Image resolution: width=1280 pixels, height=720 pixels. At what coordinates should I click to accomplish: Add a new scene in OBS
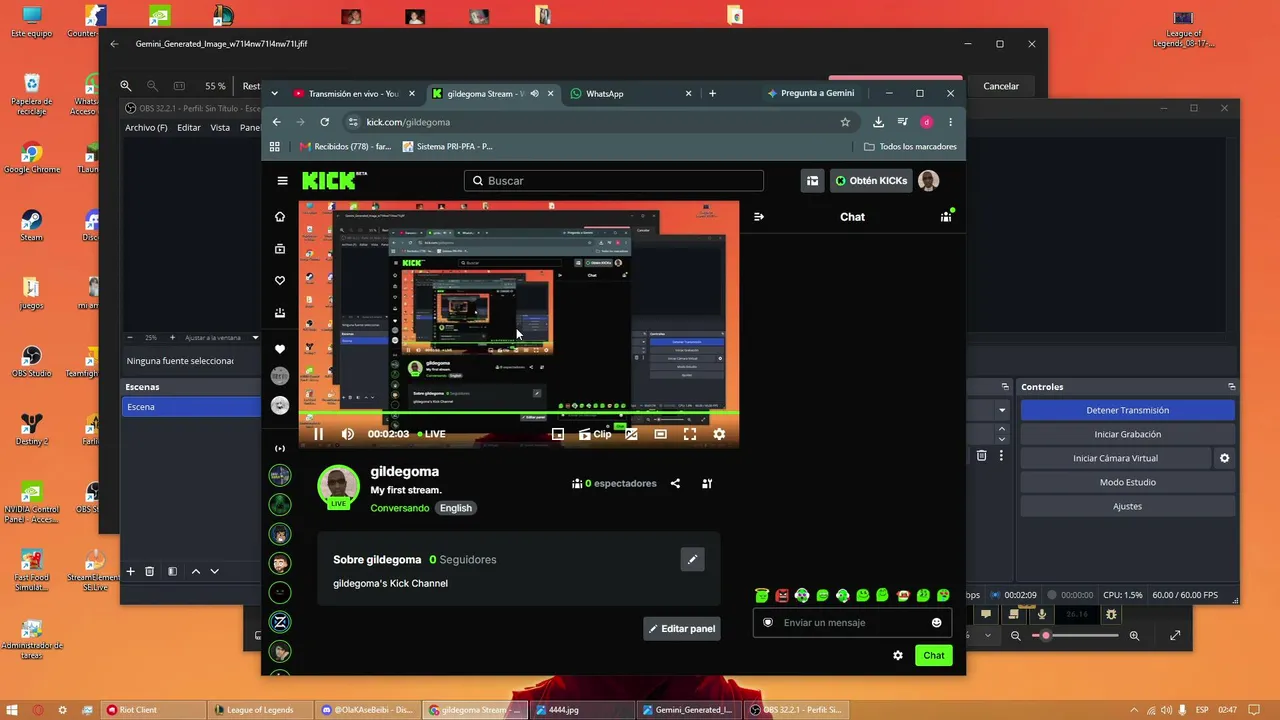click(130, 571)
